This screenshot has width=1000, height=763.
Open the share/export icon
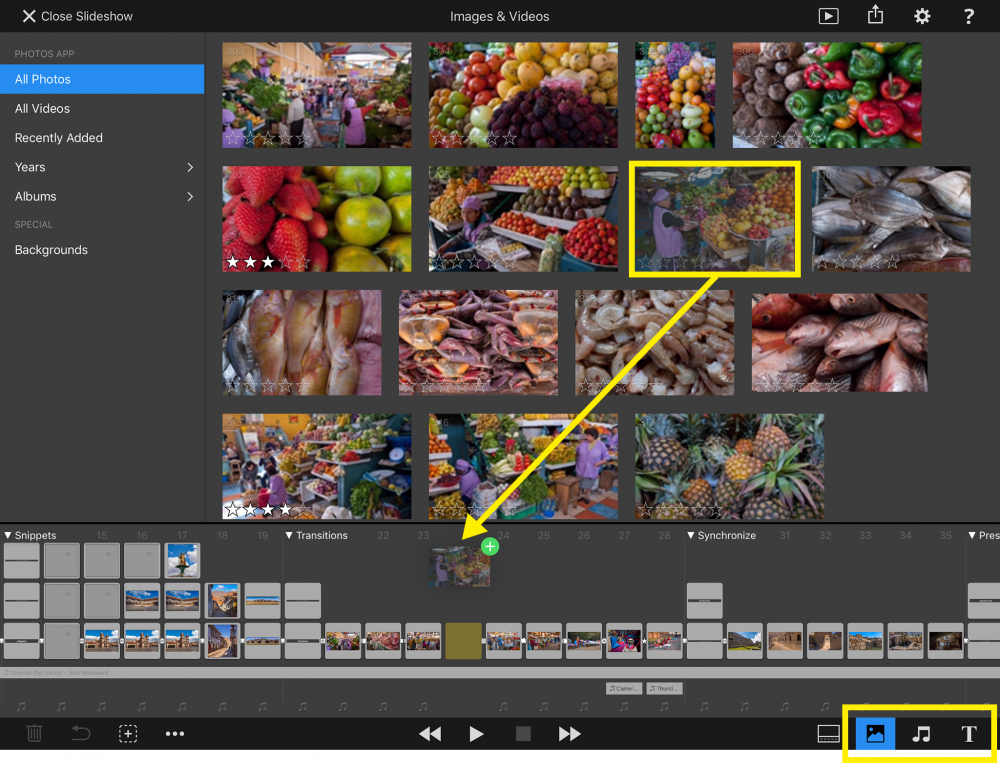[x=875, y=15]
